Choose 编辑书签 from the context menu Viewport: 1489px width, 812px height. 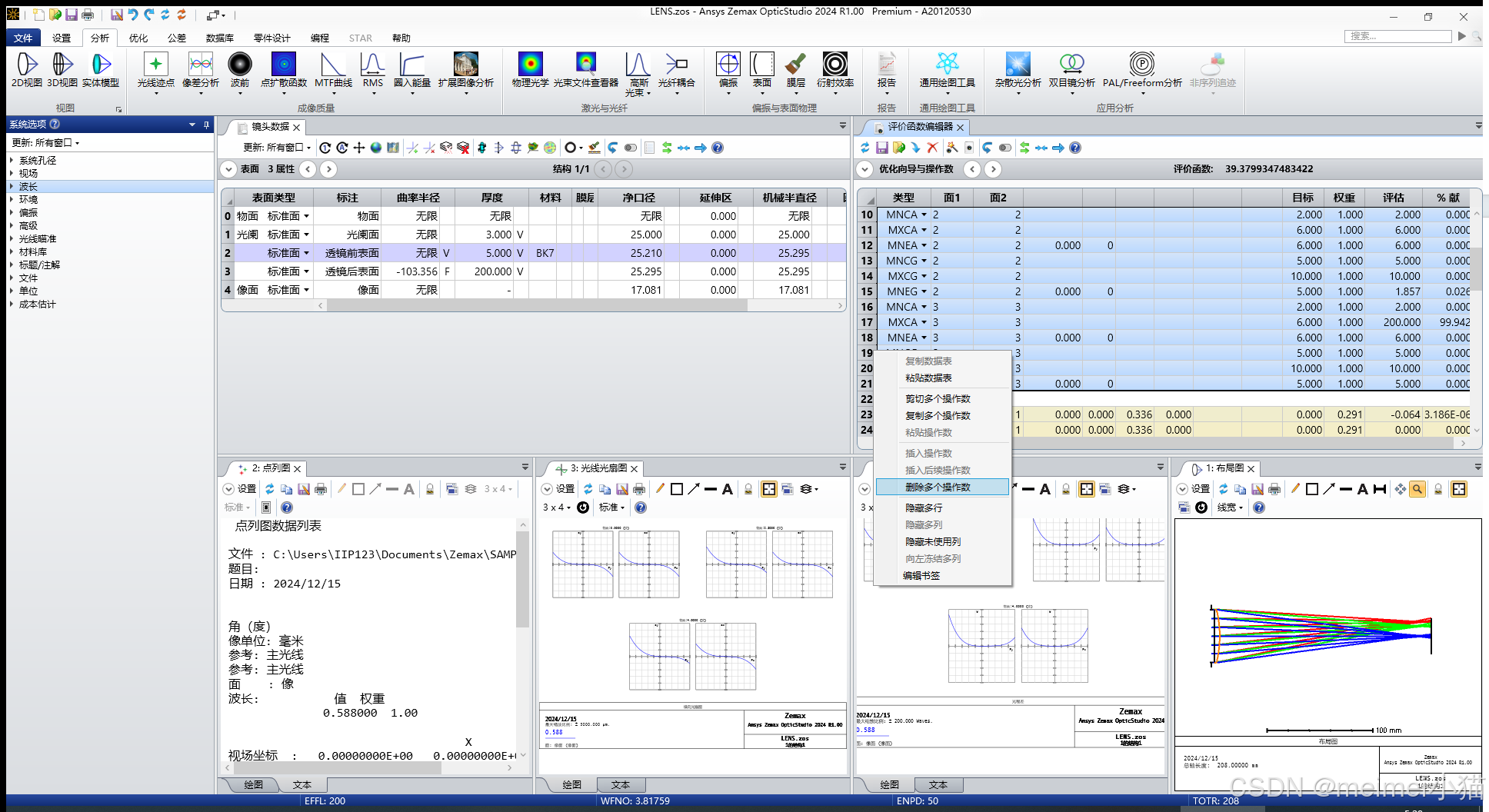[942, 575]
